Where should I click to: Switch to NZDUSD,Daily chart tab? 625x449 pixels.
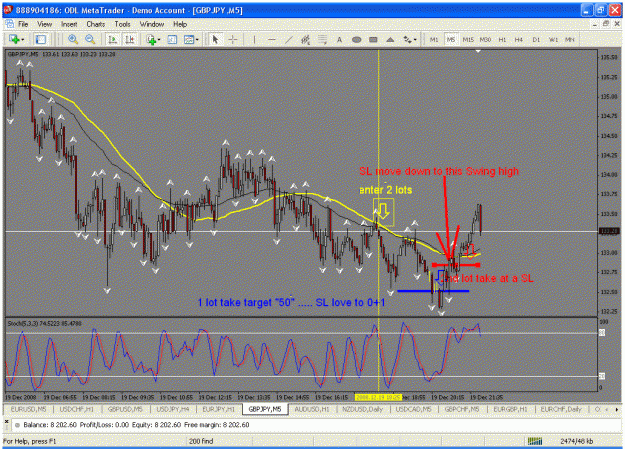[363, 409]
